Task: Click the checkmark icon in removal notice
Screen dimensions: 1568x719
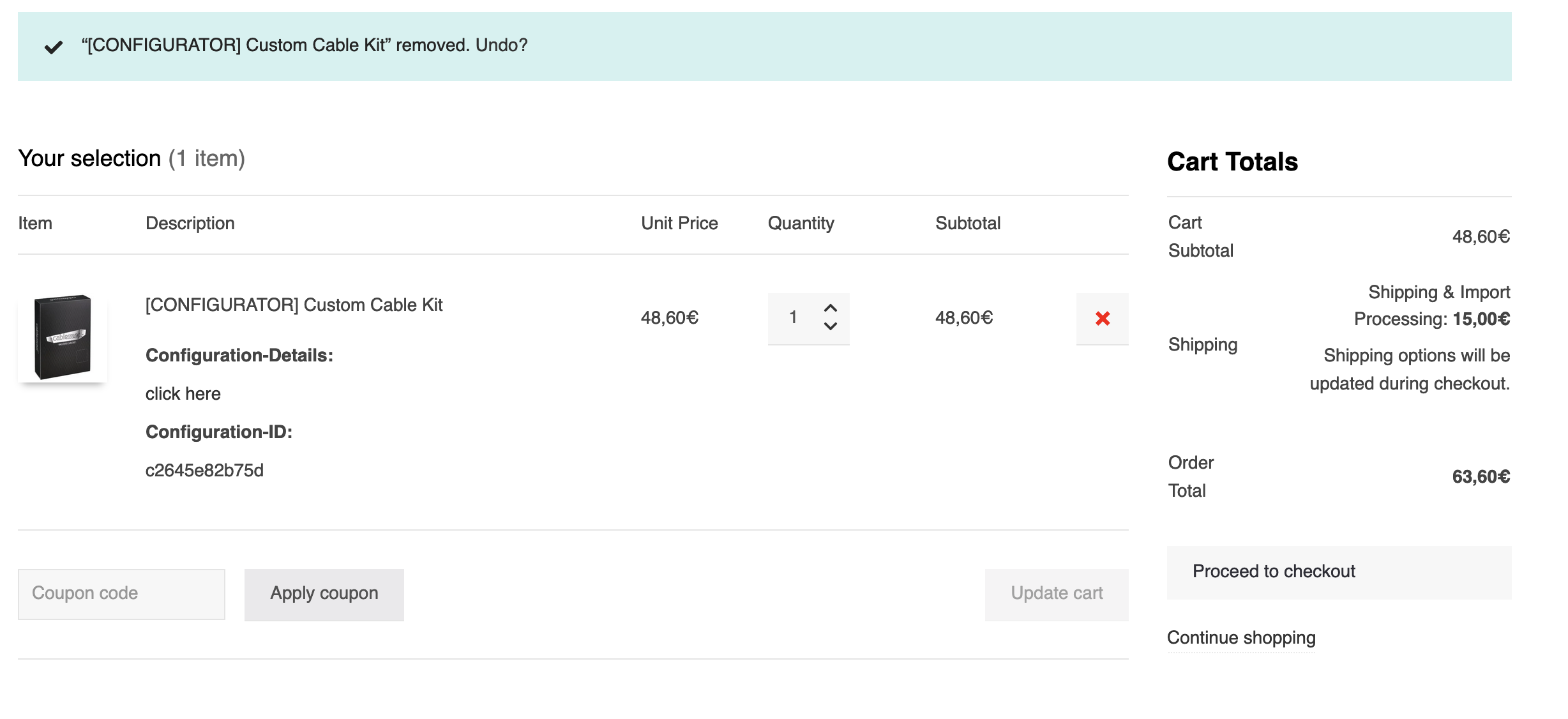Action: click(54, 47)
